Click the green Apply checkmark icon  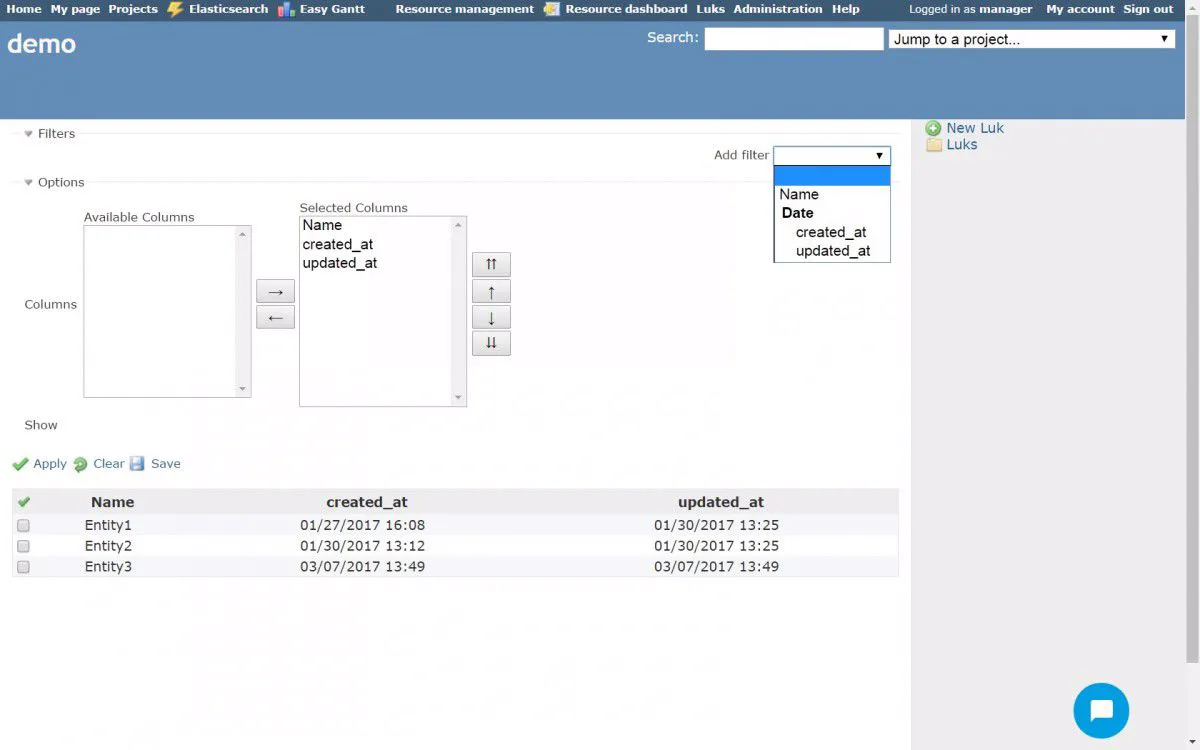click(20, 464)
